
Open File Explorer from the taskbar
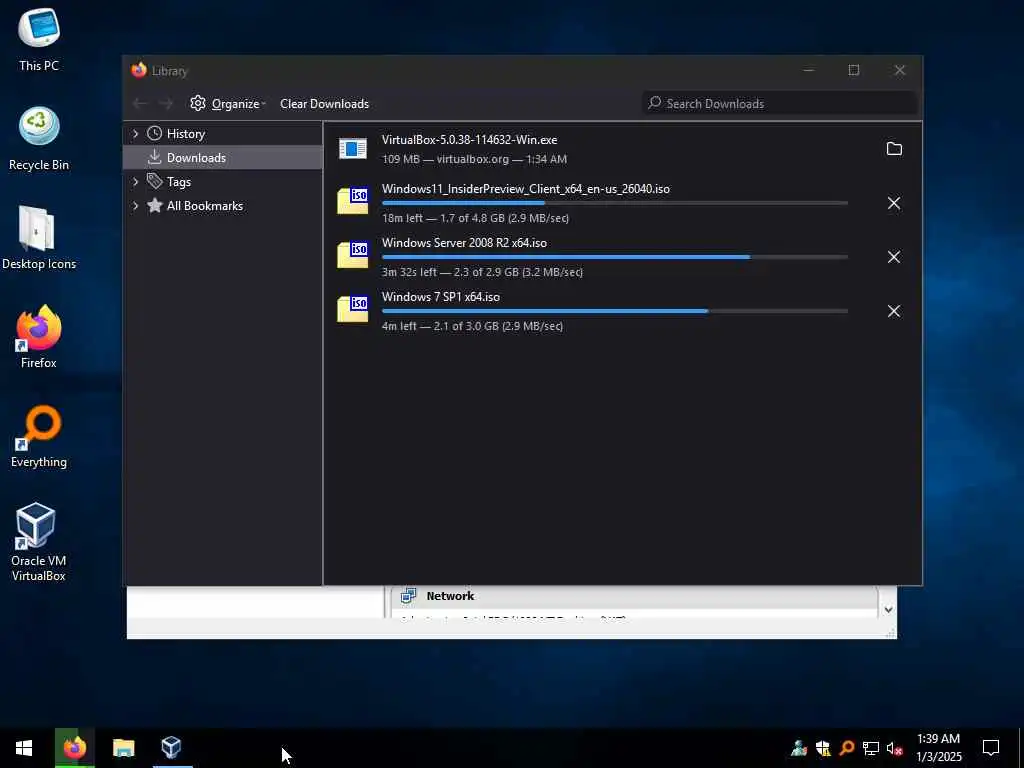[123, 748]
